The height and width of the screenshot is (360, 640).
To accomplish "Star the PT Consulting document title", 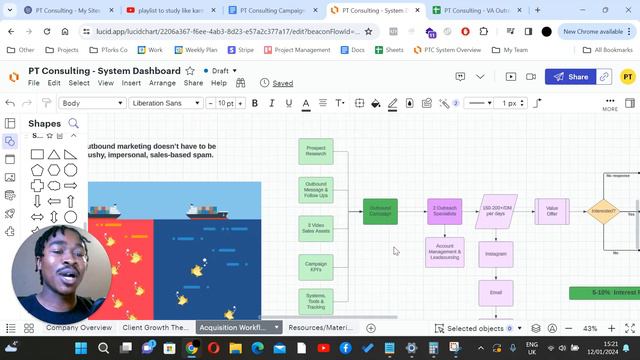I will [x=190, y=71].
